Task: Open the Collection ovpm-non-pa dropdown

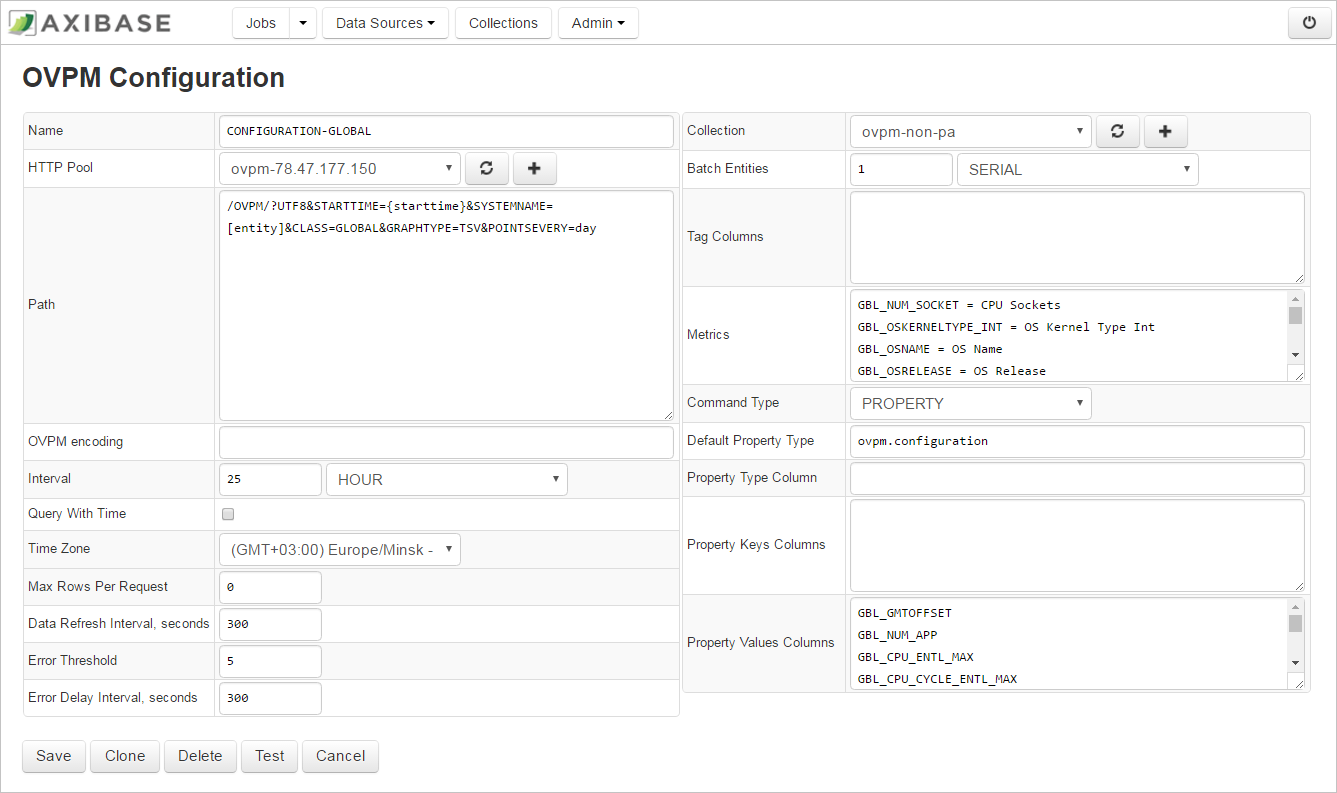Action: [971, 131]
